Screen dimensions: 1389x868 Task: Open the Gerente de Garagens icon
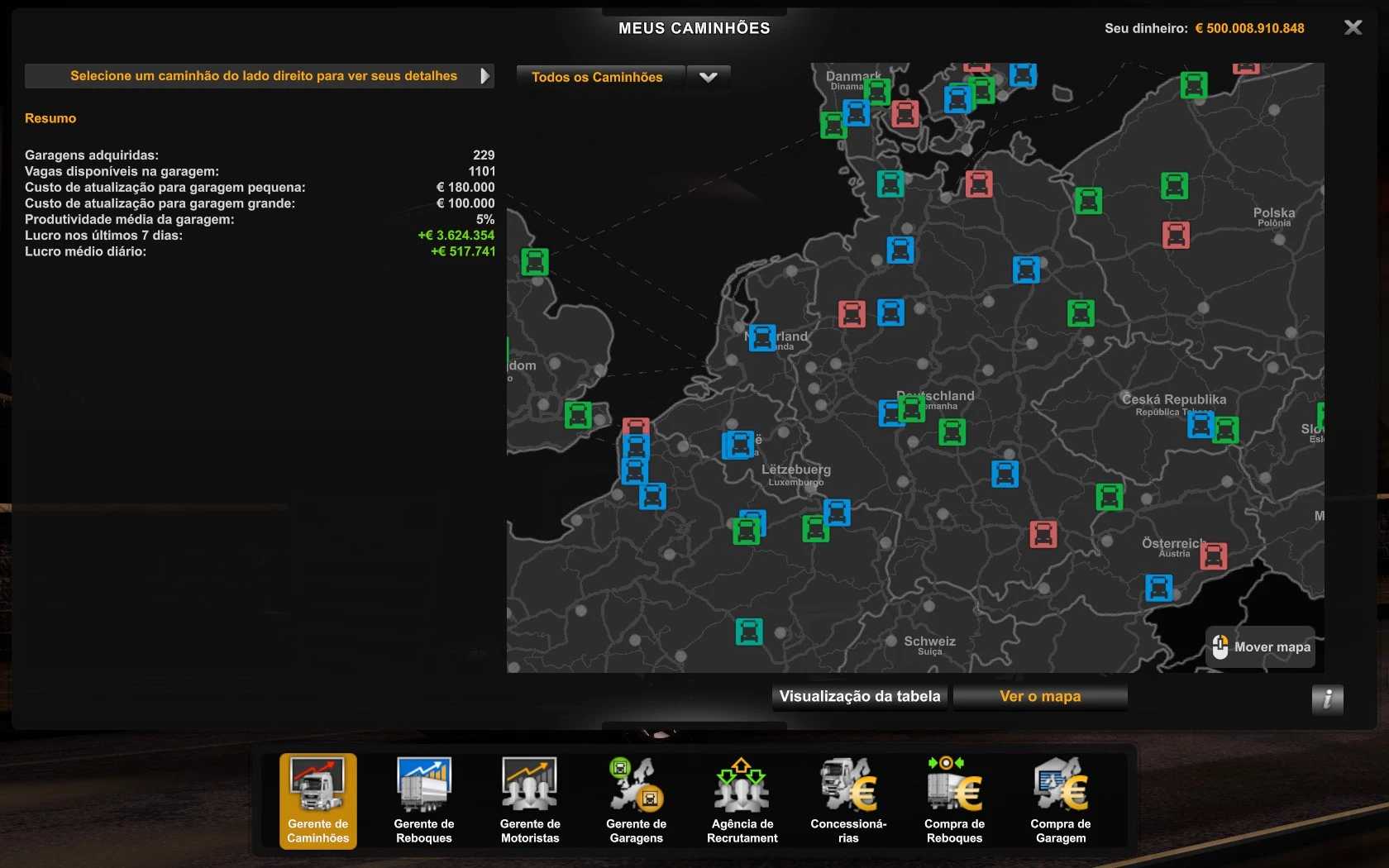coord(636,799)
